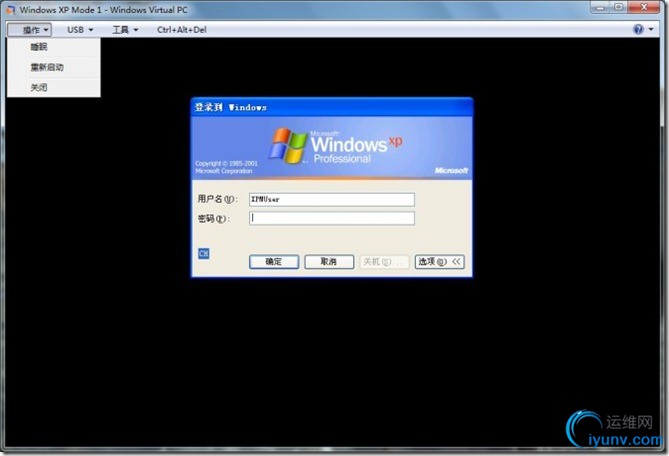This screenshot has height=456, width=669.
Task: Choose 睡眠 from the 操作 menu
Action: click(x=54, y=47)
